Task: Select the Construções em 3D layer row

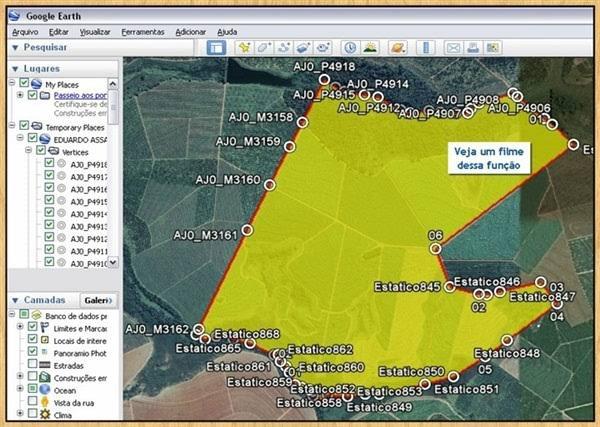Action: pyautogui.click(x=80, y=378)
